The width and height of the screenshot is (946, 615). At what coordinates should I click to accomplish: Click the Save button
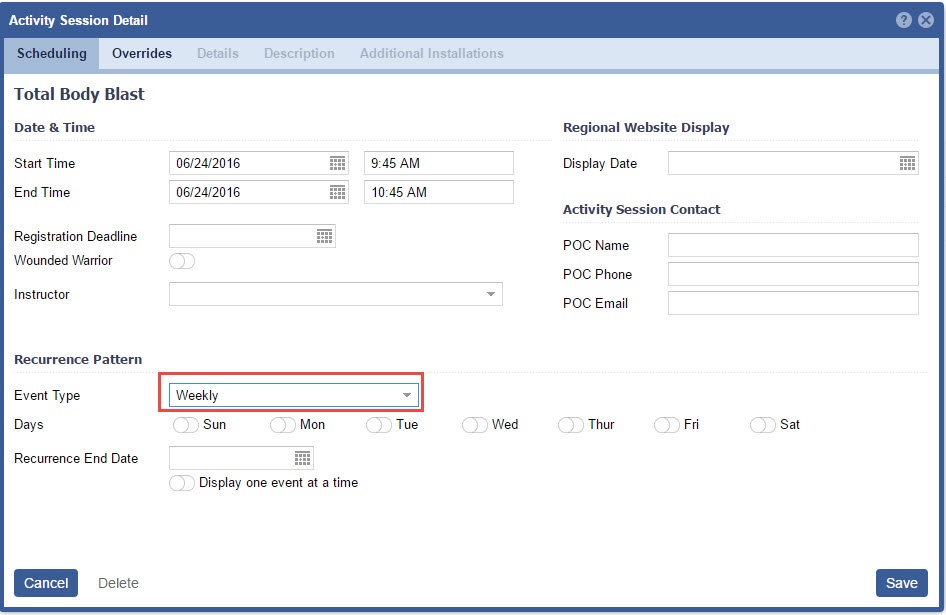(x=901, y=583)
